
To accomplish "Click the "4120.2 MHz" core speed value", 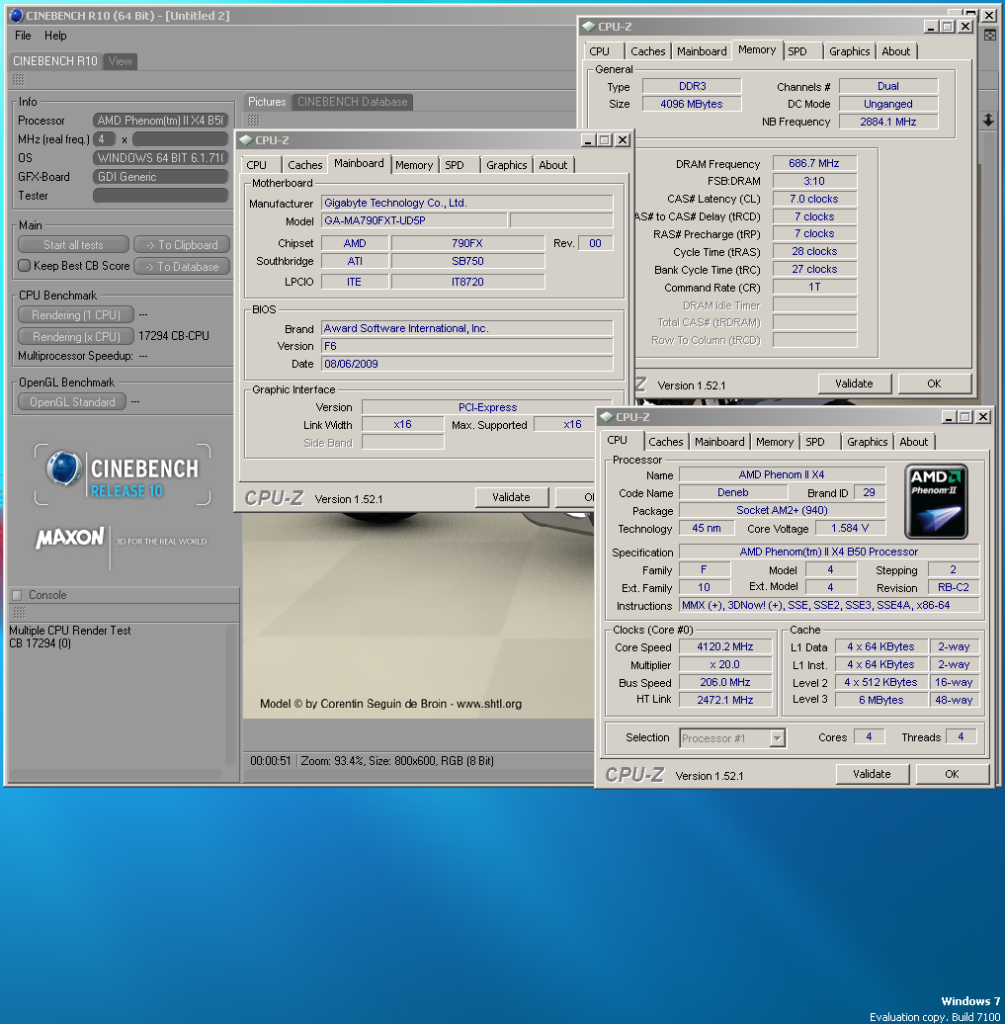I will tap(725, 647).
